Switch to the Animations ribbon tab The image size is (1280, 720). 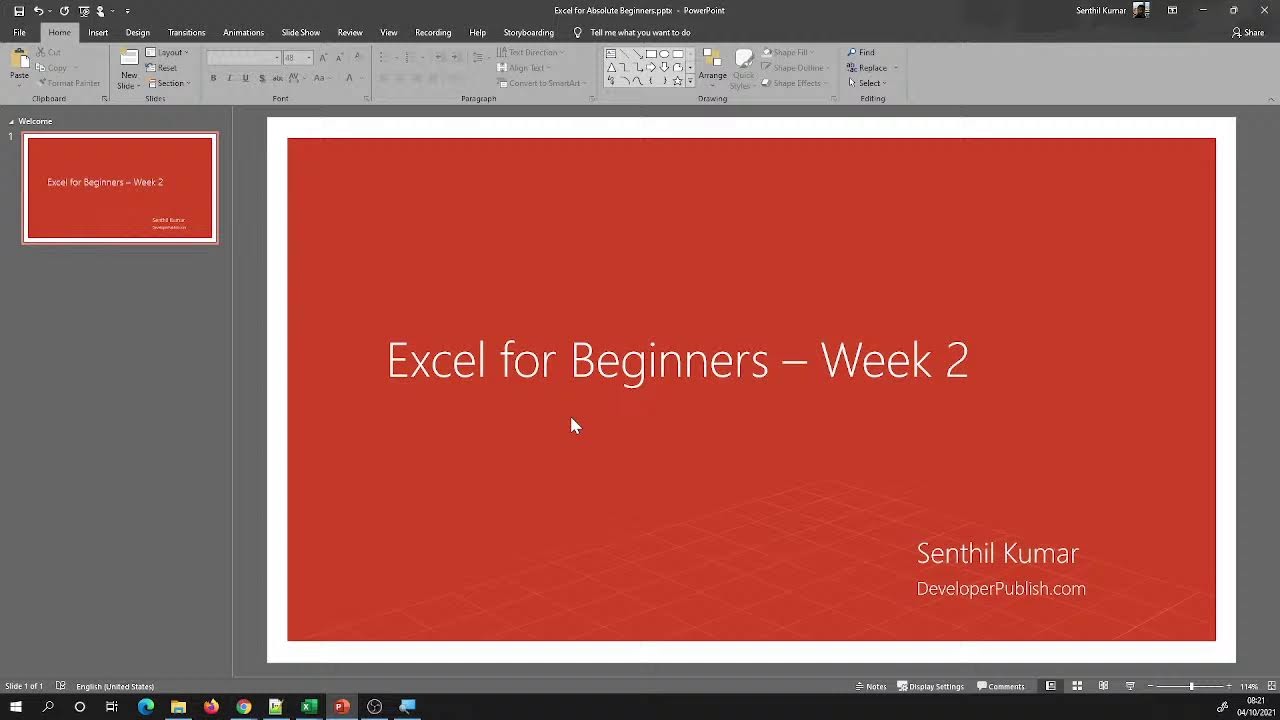click(x=243, y=32)
